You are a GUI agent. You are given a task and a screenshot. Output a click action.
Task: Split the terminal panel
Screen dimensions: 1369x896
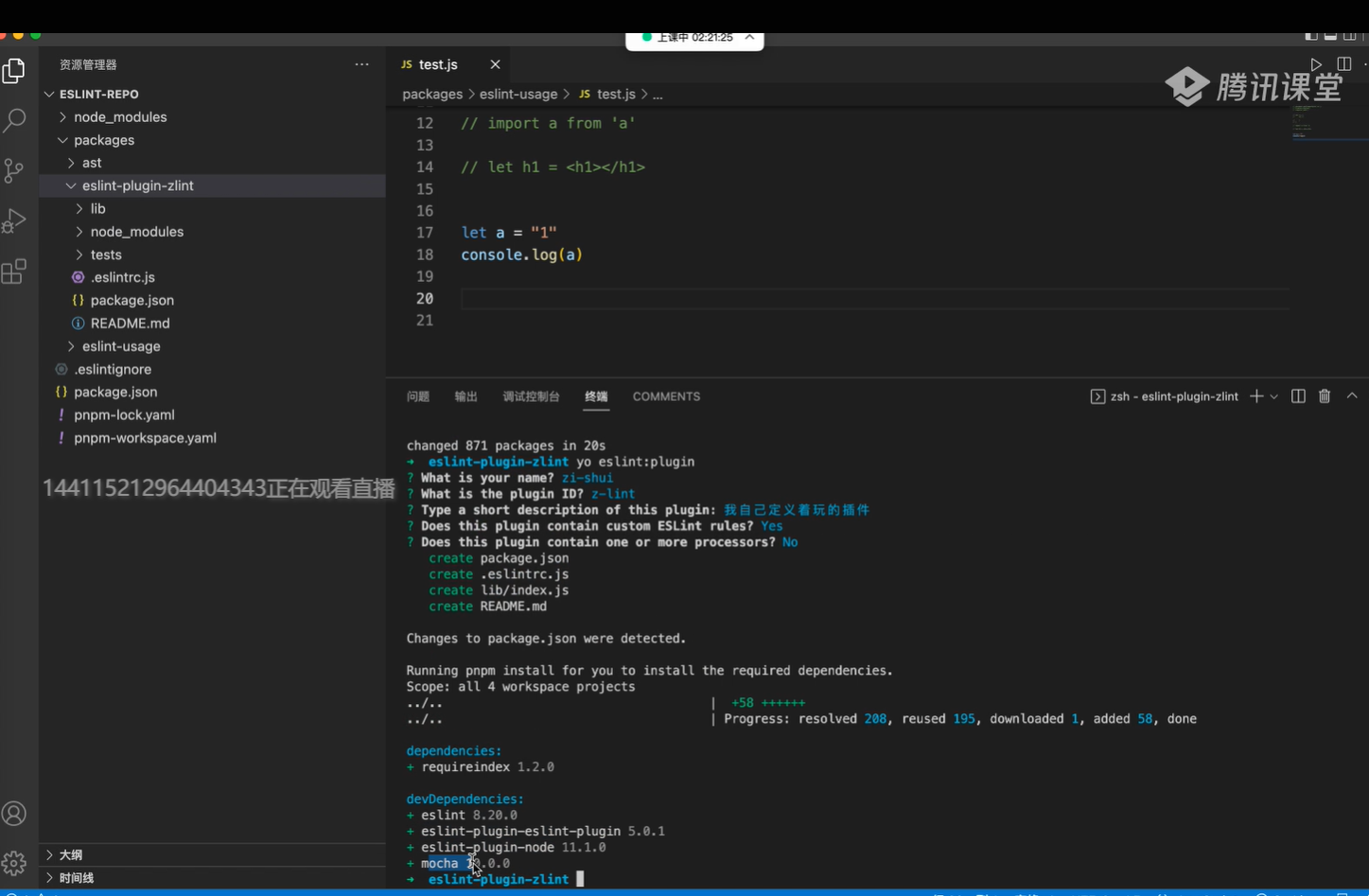(x=1298, y=396)
